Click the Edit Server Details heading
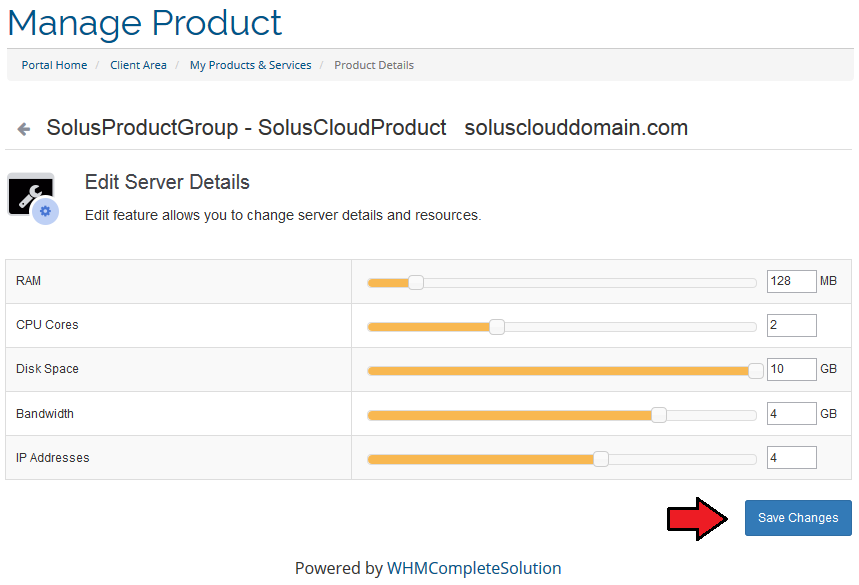Image resolution: width=859 pixels, height=585 pixels. 167,182
